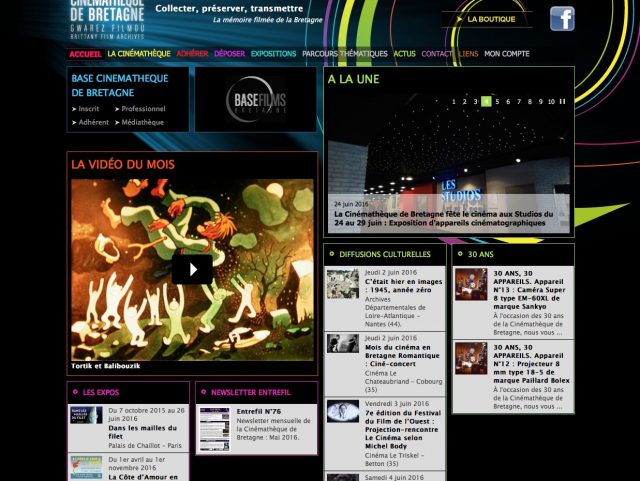Play the Tortik et Balibouzik video
The image size is (640, 481).
[192, 269]
